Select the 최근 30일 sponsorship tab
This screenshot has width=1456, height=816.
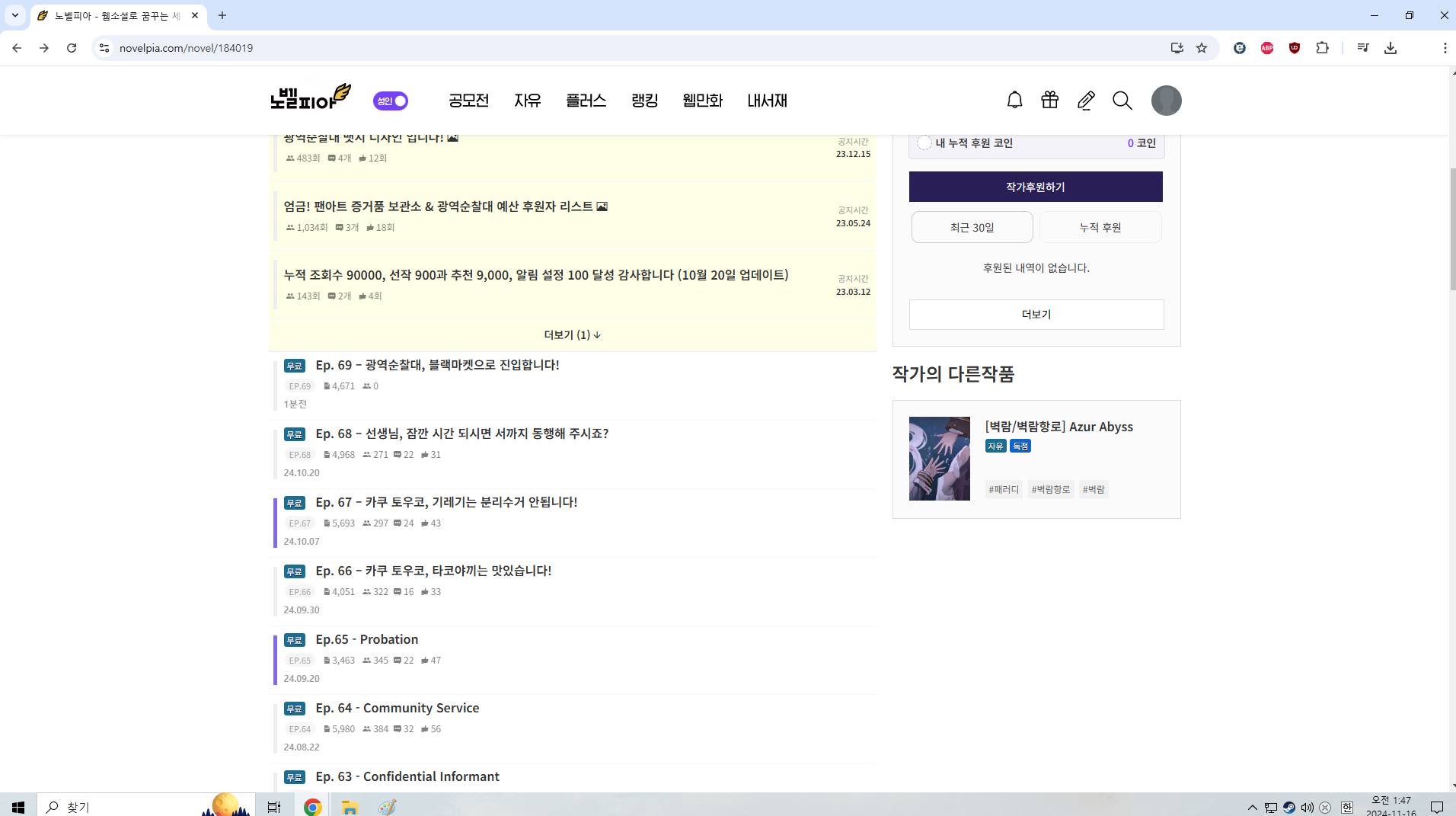point(972,227)
